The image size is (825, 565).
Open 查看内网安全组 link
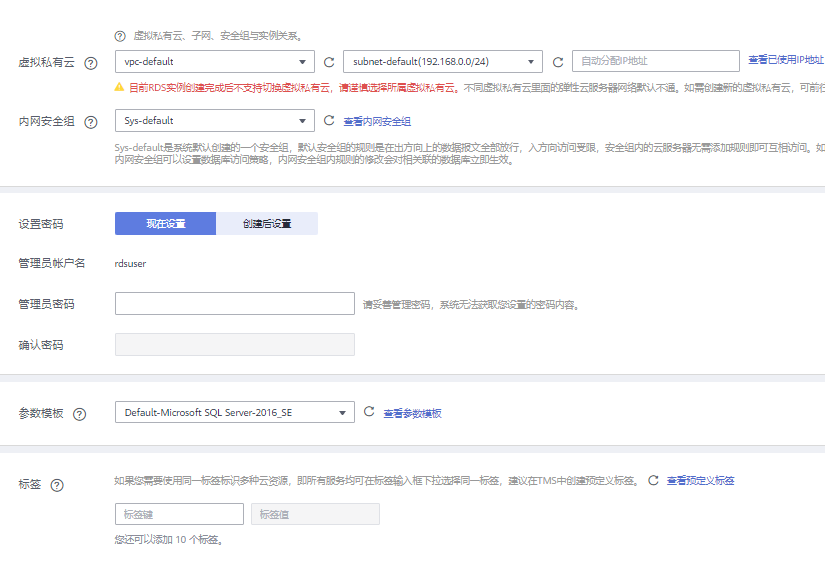[x=377, y=122]
